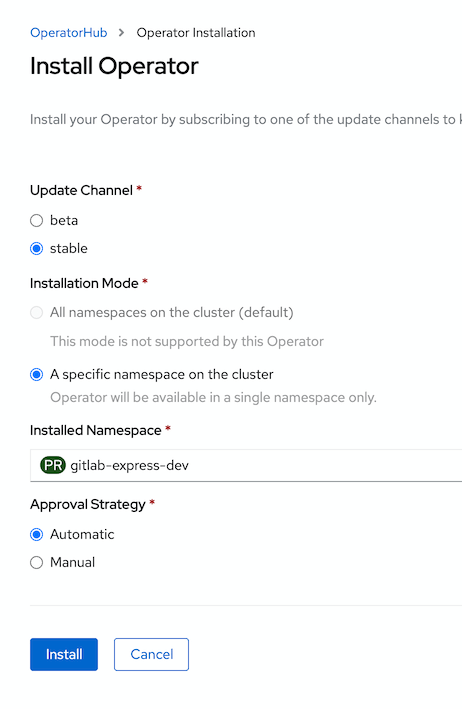
Task: Click the gitlab-express-dev namespace text
Action: (x=129, y=465)
